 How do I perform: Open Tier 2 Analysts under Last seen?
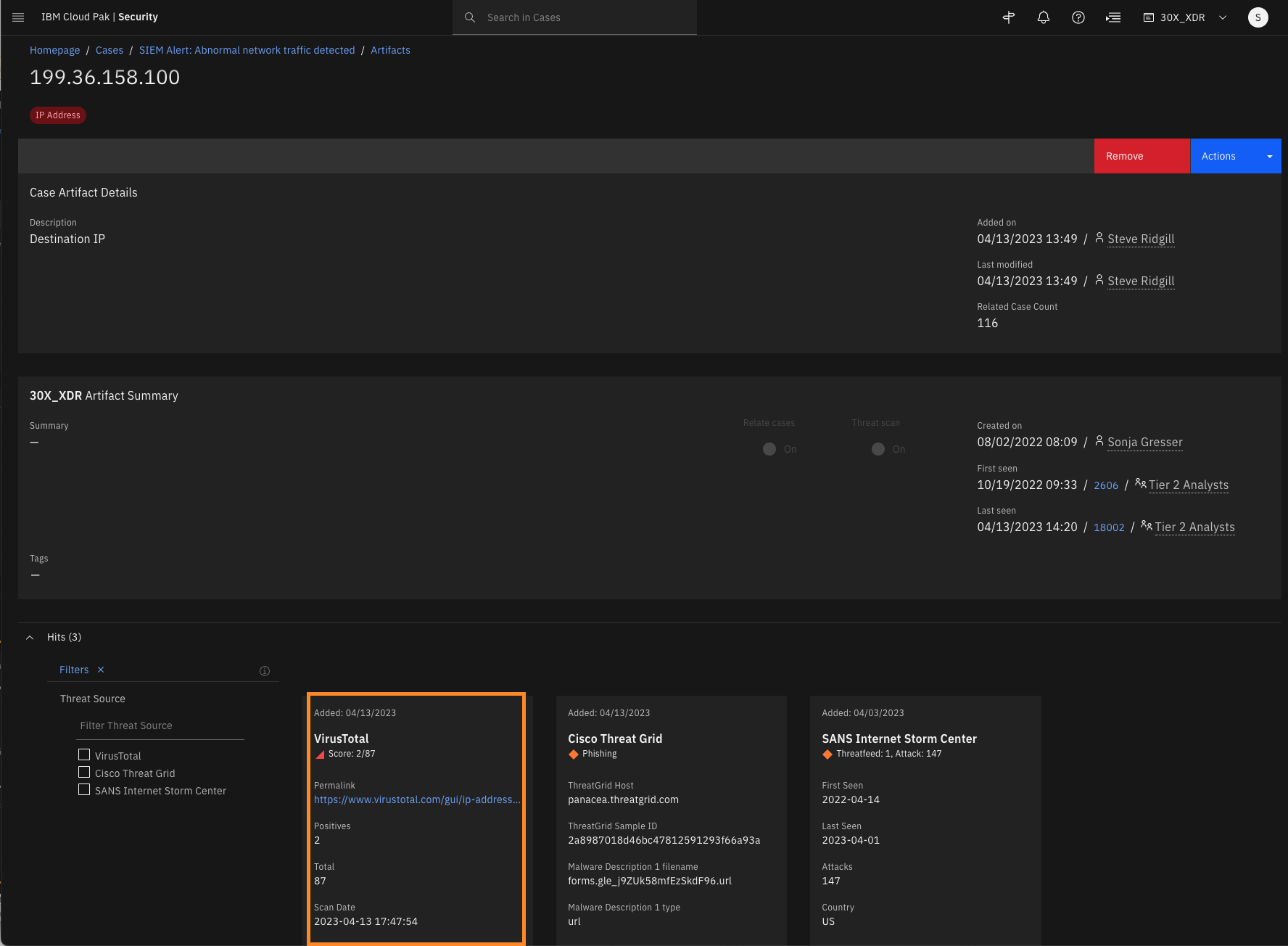click(x=1194, y=527)
